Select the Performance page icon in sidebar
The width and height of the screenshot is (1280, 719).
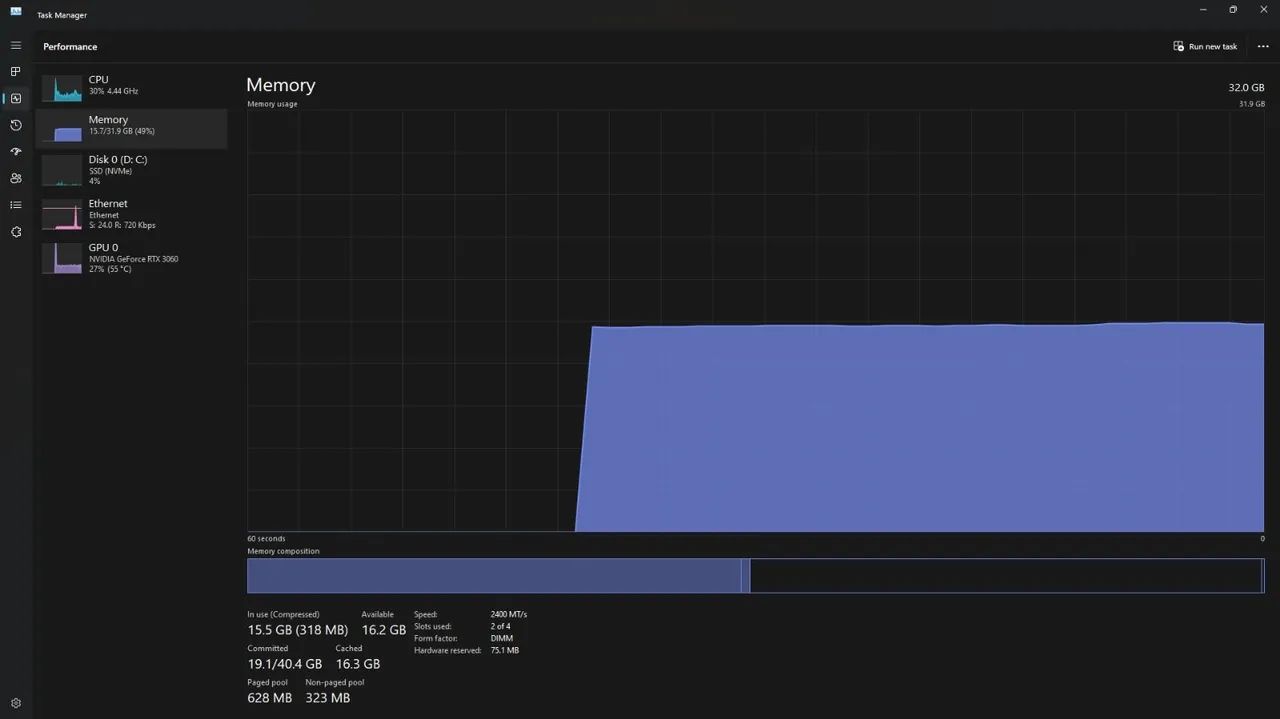pyautogui.click(x=15, y=98)
